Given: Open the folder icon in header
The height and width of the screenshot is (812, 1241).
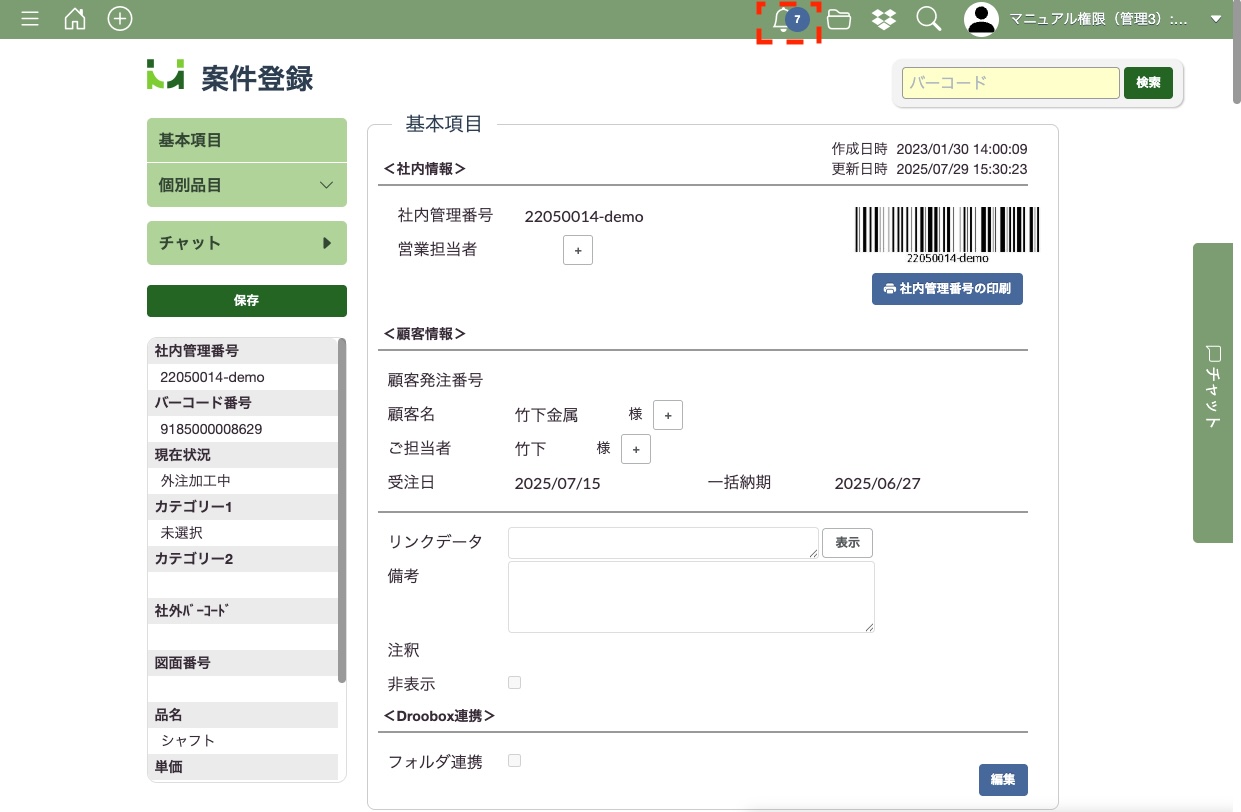Looking at the screenshot, I should (x=839, y=19).
